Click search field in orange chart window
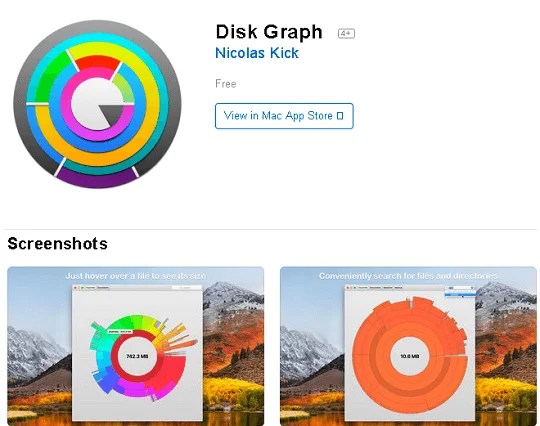Image resolution: width=540 pixels, height=426 pixels. pos(459,288)
